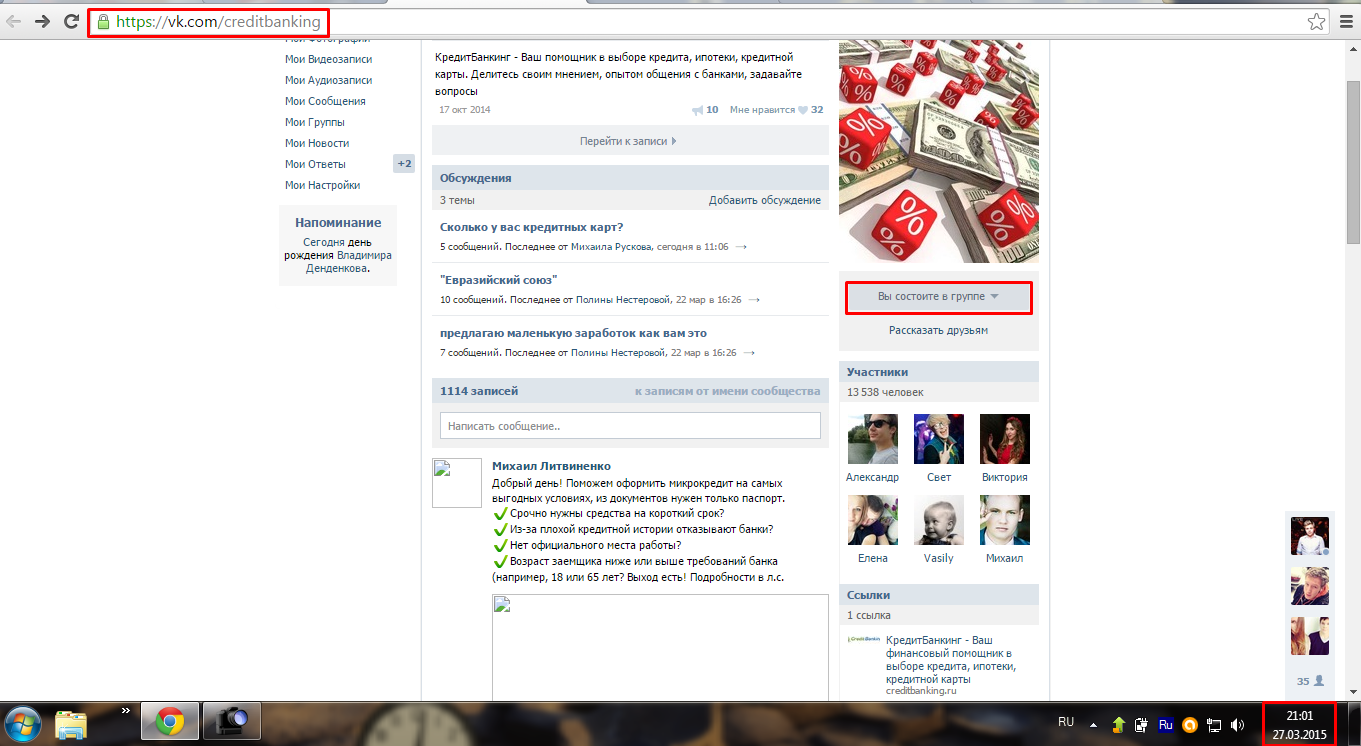Show hidden tray icons with the arrow
Screen dimensions: 1361x746
[1094, 724]
